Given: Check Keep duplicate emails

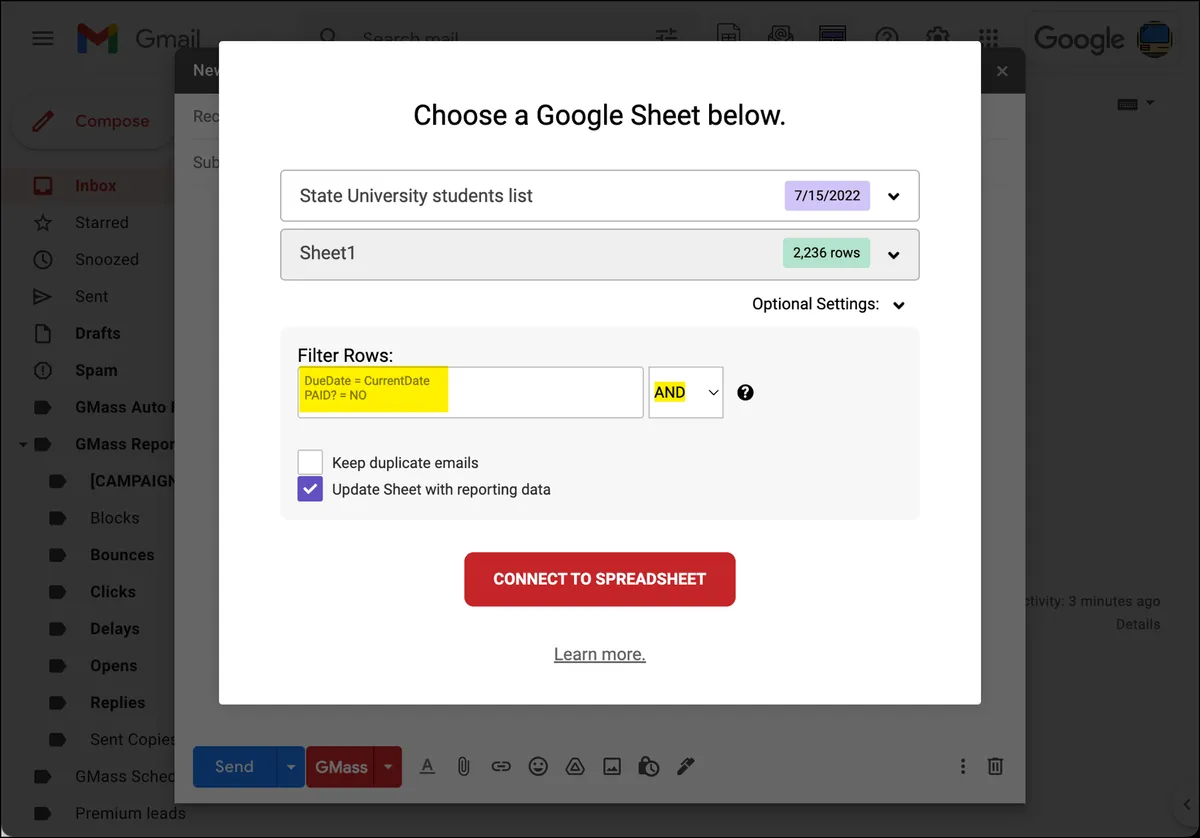Looking at the screenshot, I should 310,462.
